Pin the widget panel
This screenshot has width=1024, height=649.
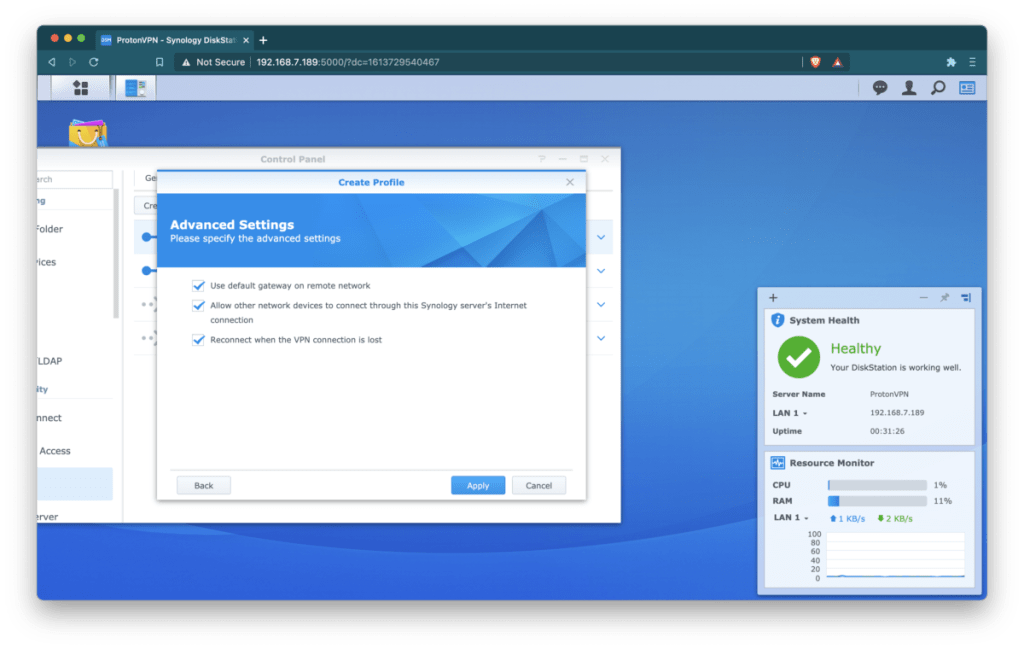pos(944,298)
